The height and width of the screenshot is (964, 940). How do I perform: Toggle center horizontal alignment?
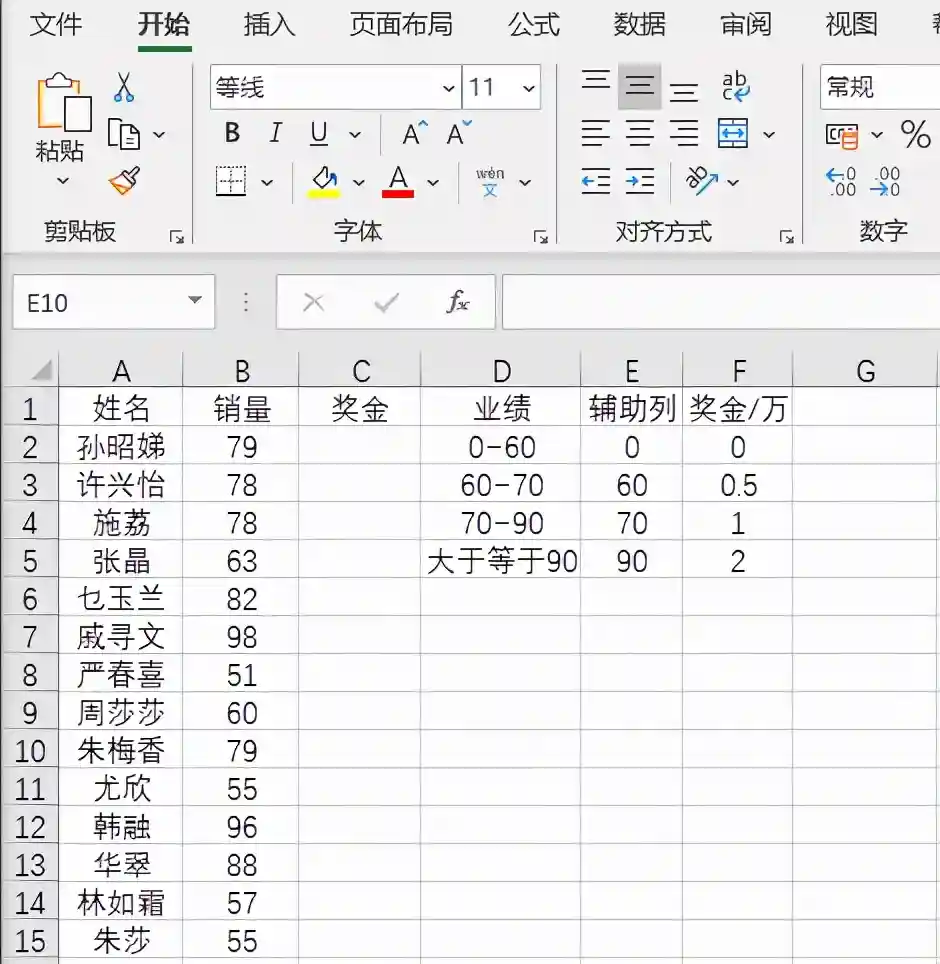[x=640, y=134]
